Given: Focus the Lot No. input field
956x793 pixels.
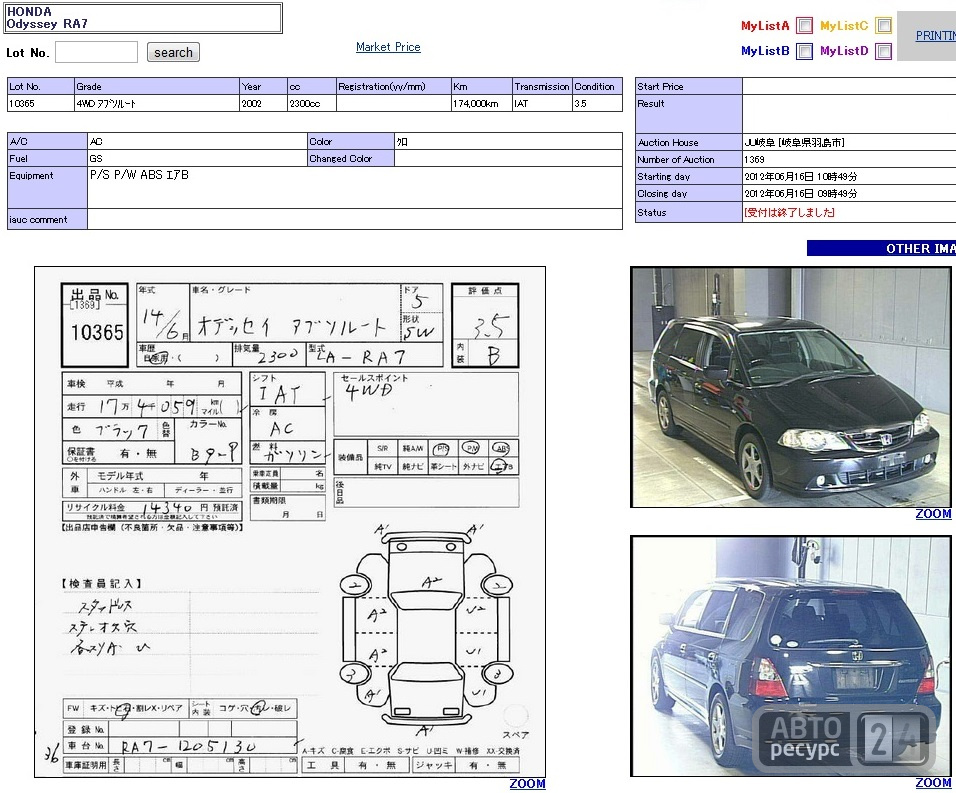Looking at the screenshot, I should tap(96, 52).
